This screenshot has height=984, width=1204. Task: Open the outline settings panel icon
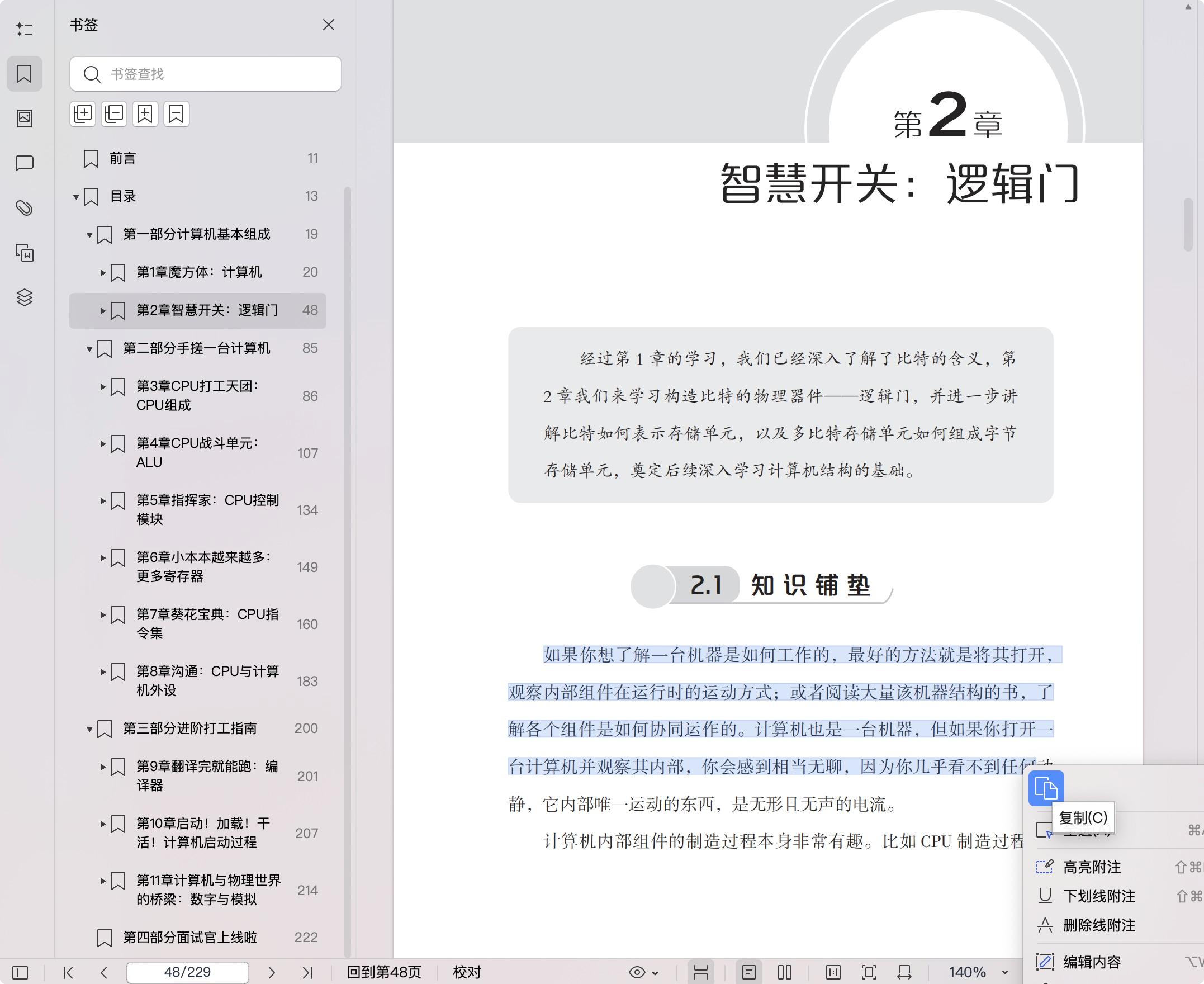25,29
